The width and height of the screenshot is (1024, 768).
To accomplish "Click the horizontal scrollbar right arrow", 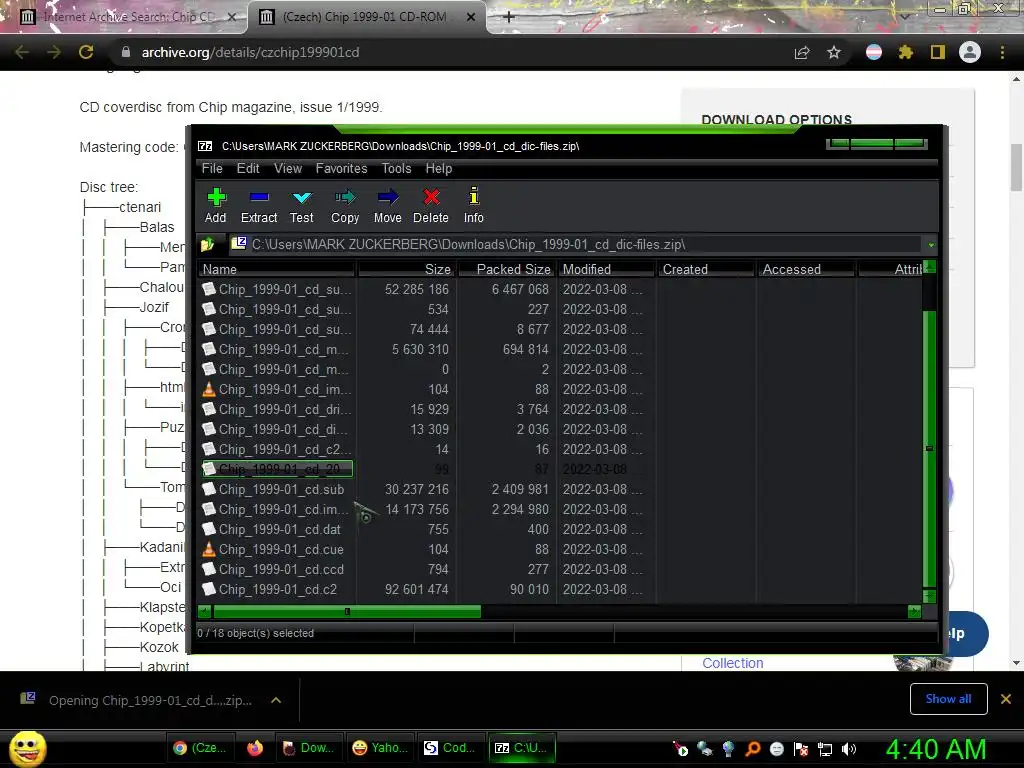I will tap(914, 611).
